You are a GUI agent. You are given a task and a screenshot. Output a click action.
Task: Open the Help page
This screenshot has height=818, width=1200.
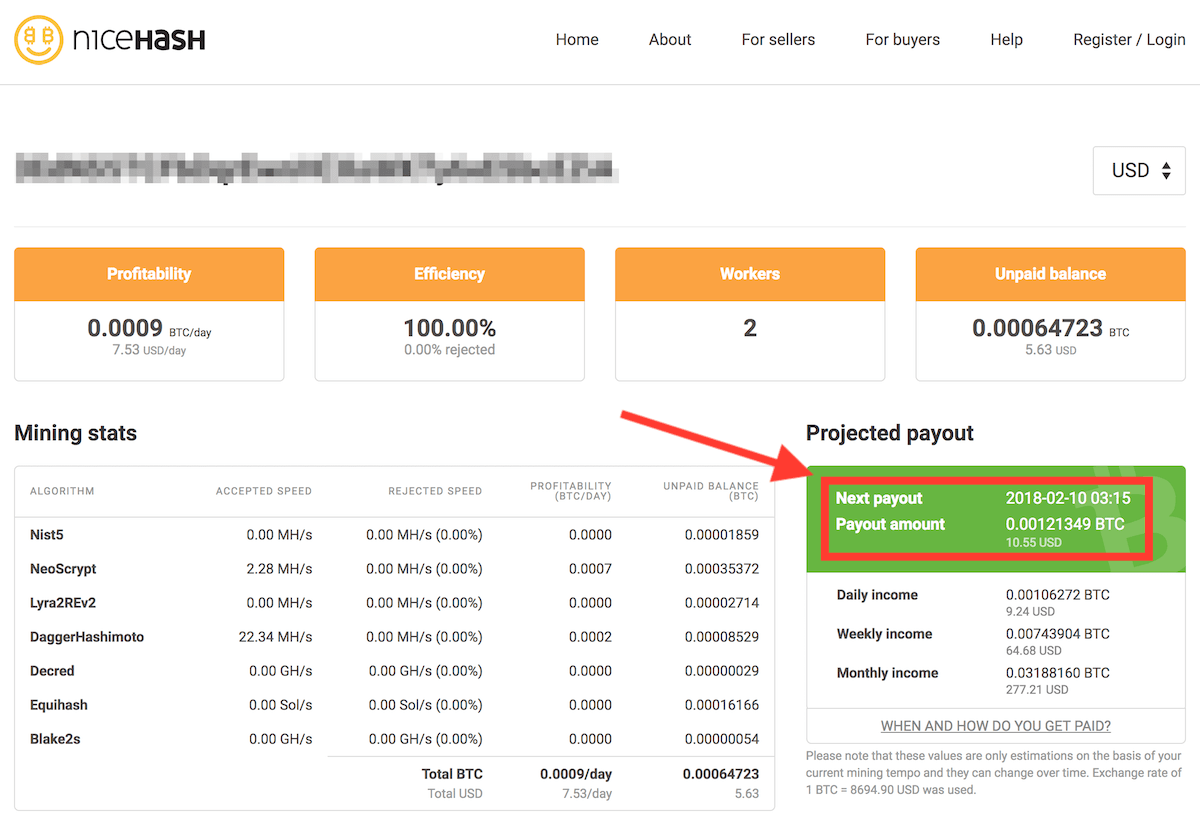(x=1006, y=40)
